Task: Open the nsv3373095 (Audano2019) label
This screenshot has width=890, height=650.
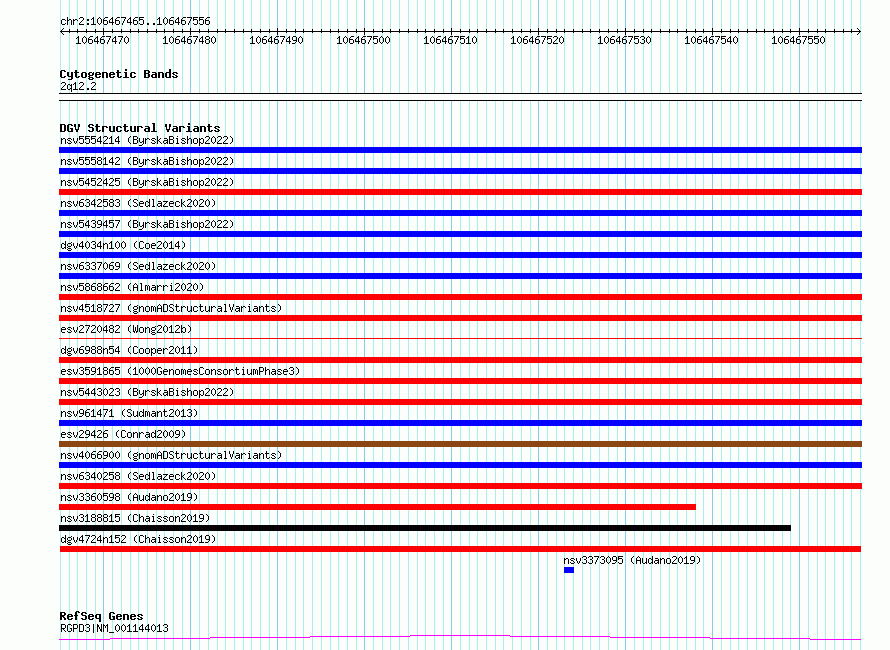Action: [x=632, y=560]
